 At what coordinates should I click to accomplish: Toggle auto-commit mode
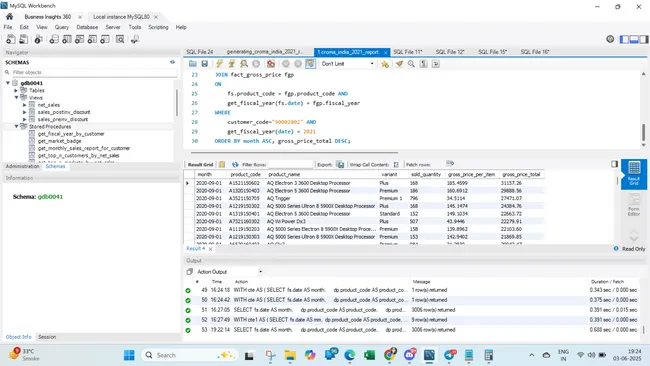(310, 64)
